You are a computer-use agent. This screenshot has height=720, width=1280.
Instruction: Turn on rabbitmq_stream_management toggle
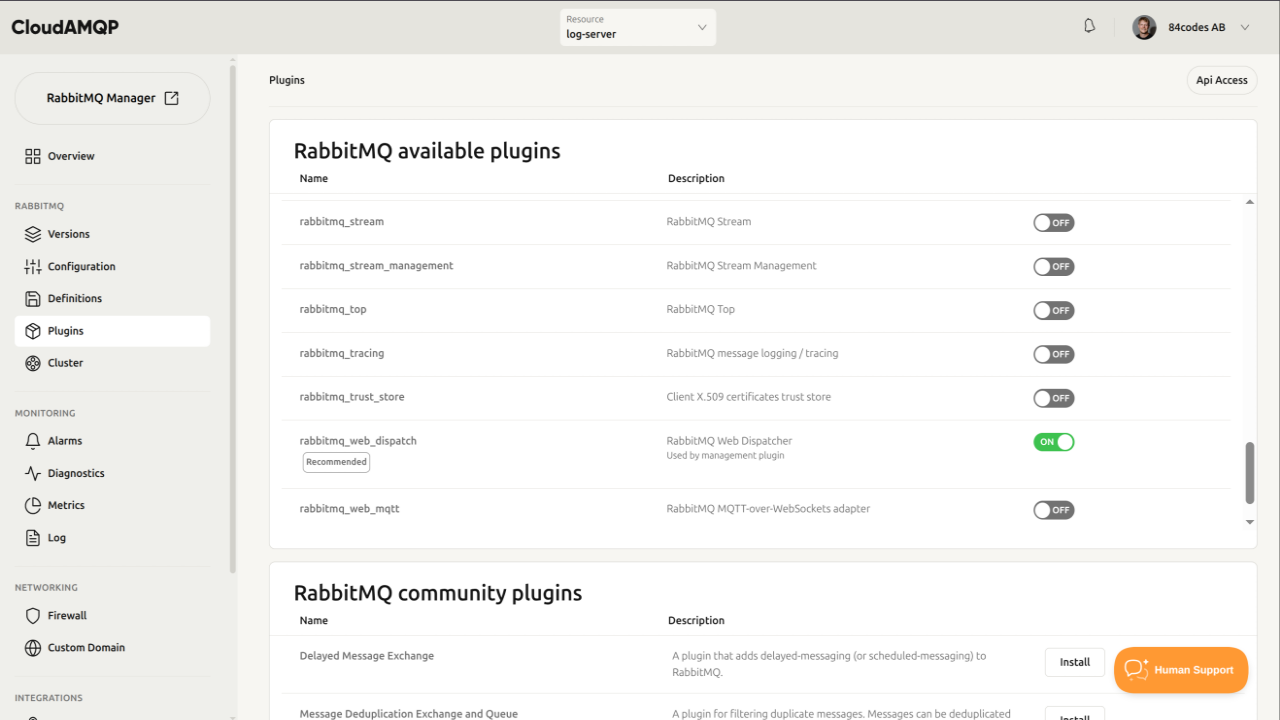pos(1054,267)
